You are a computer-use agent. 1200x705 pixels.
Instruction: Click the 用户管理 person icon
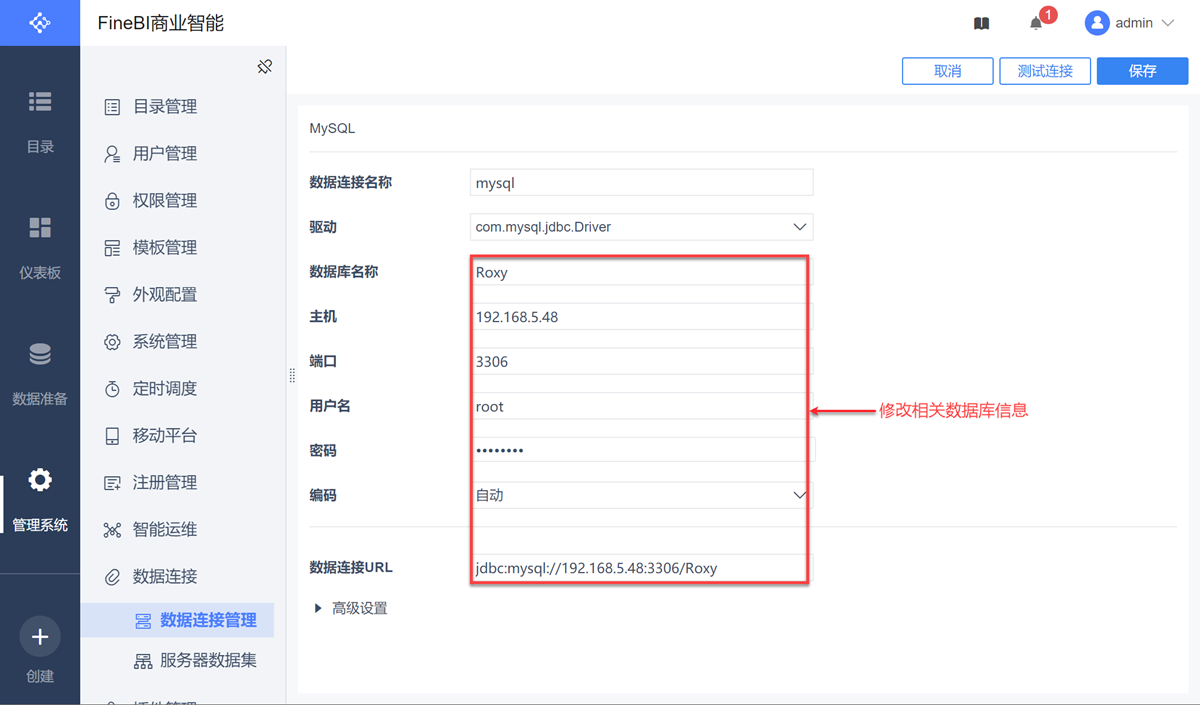112,154
